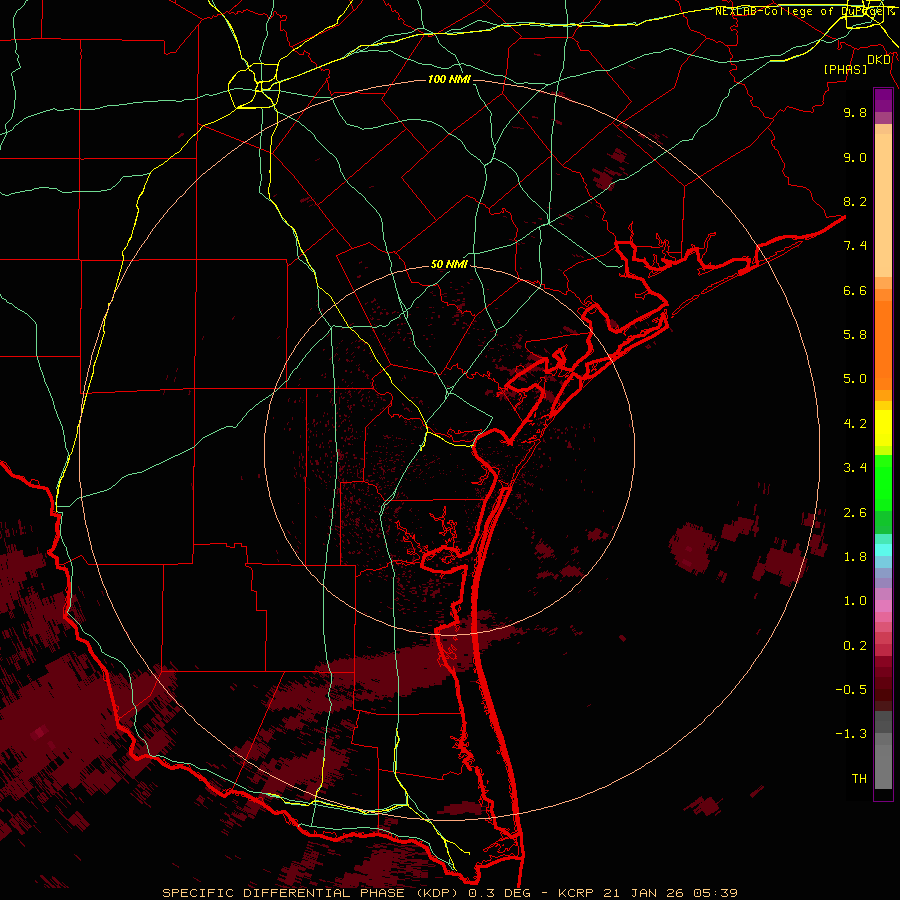This screenshot has height=900, width=900.
Task: Click the -0.5 scale label
Action: (x=851, y=690)
